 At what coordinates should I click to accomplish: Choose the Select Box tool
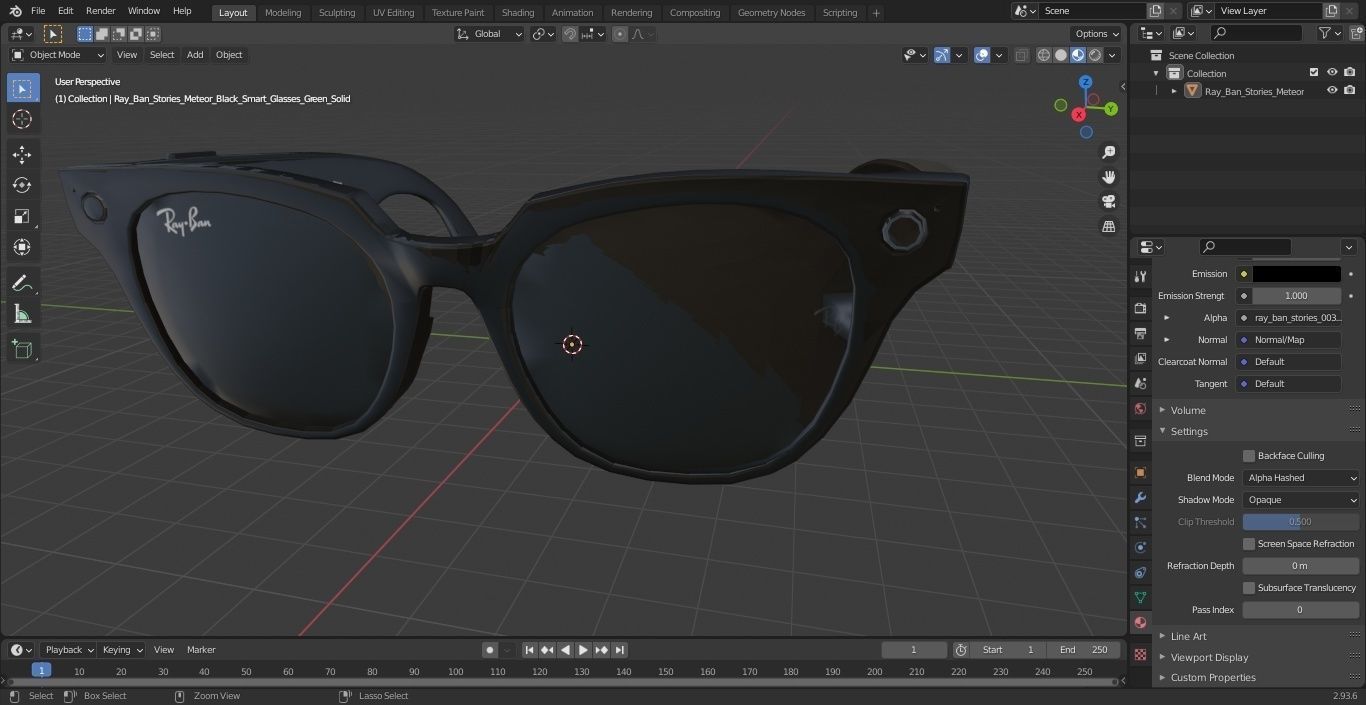22,88
